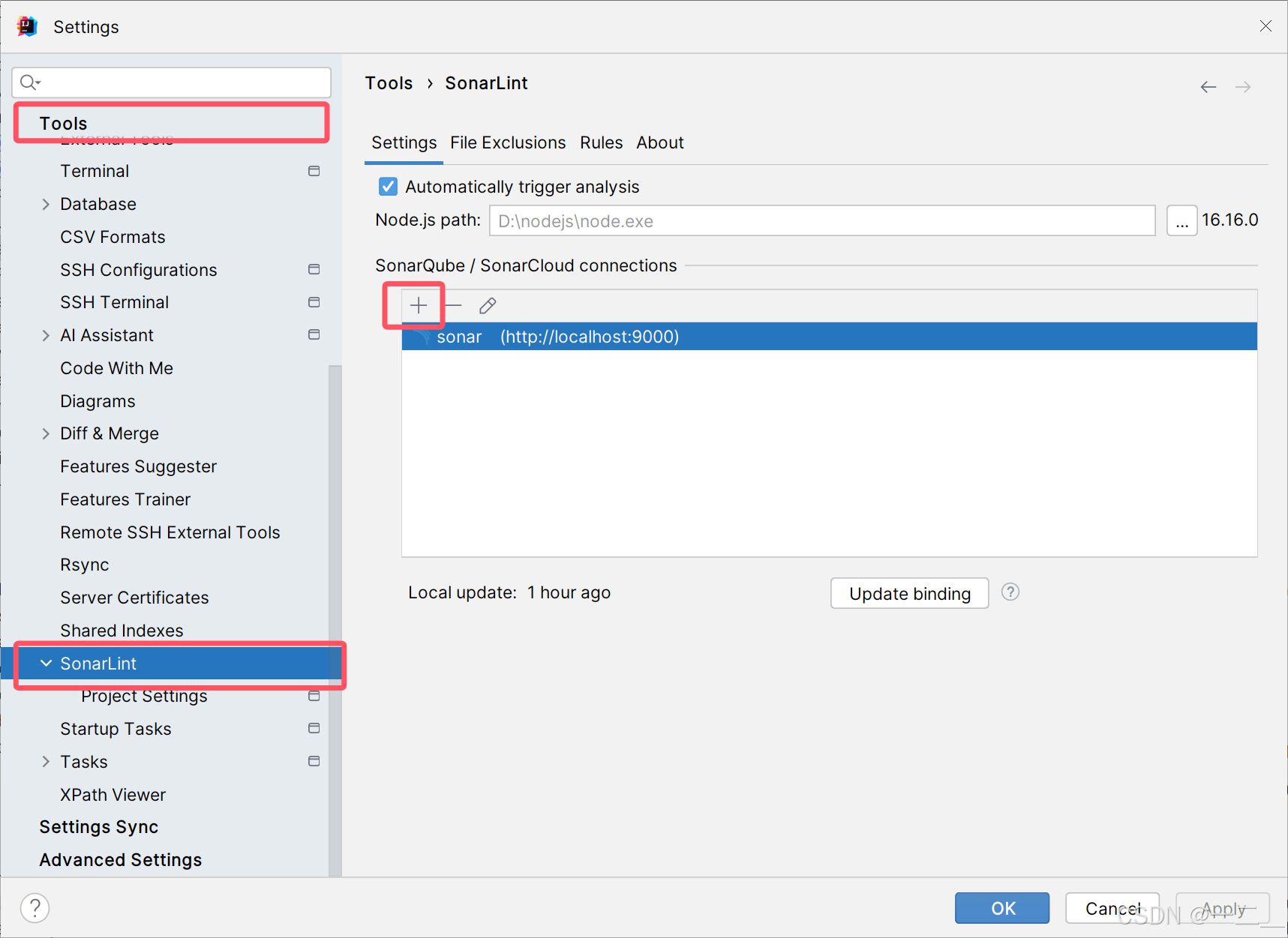The width and height of the screenshot is (1288, 938).
Task: Remove selected connection with minus icon
Action: [x=453, y=305]
